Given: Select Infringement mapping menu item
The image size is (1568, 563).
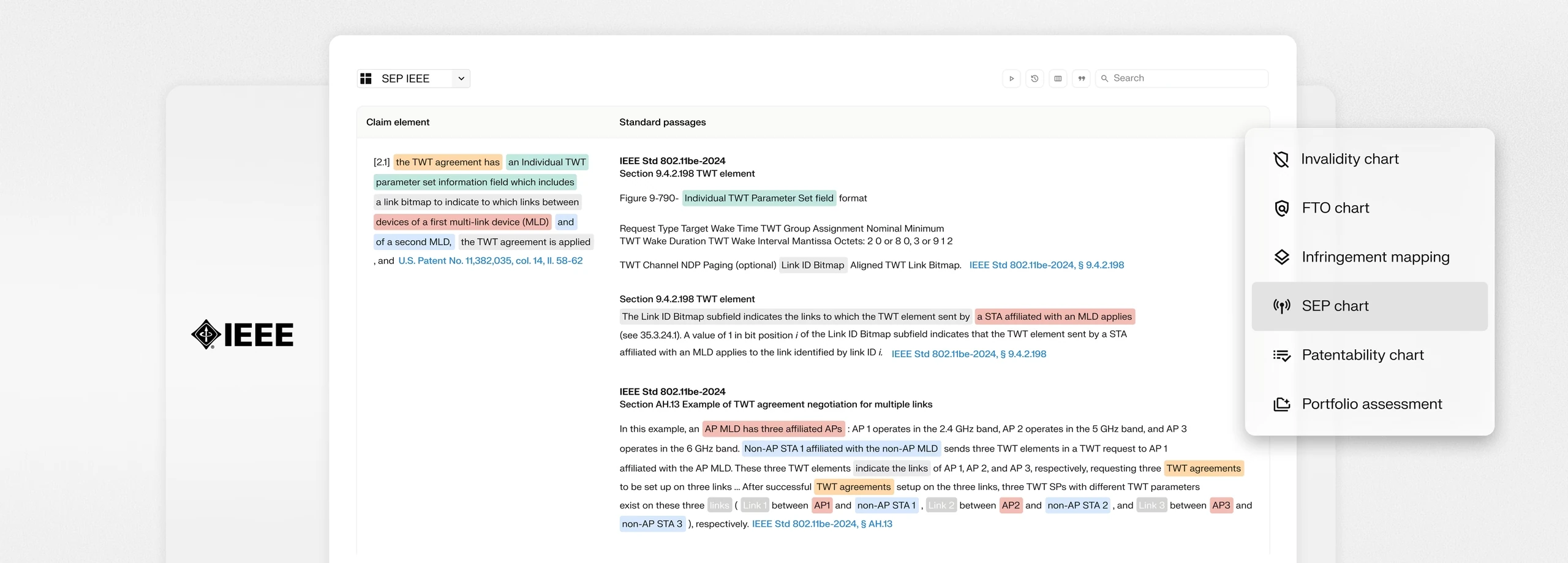Looking at the screenshot, I should [x=1370, y=257].
